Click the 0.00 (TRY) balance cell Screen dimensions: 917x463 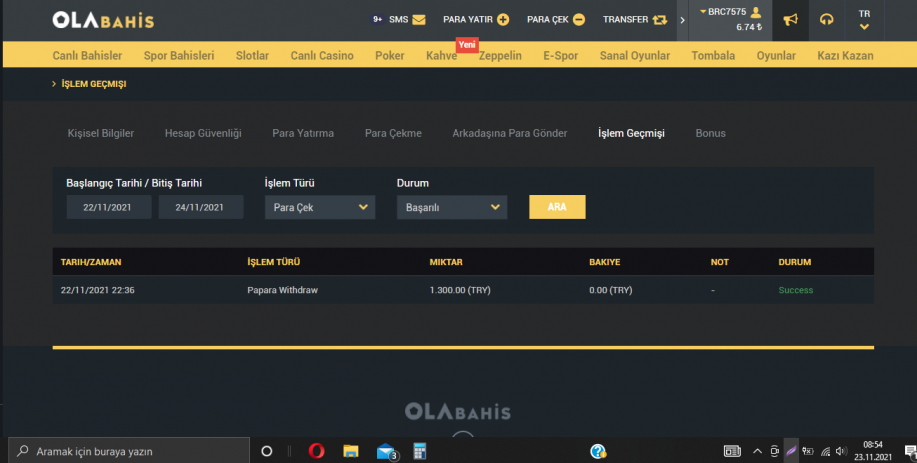tap(611, 290)
